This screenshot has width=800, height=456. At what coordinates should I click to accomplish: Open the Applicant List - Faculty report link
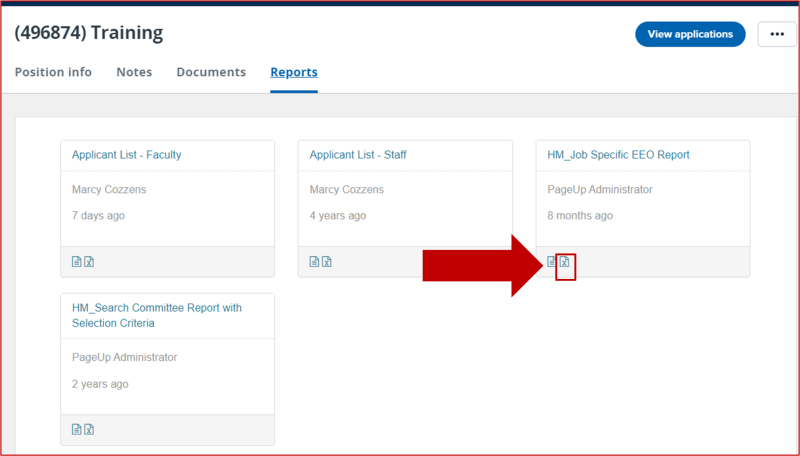126,155
